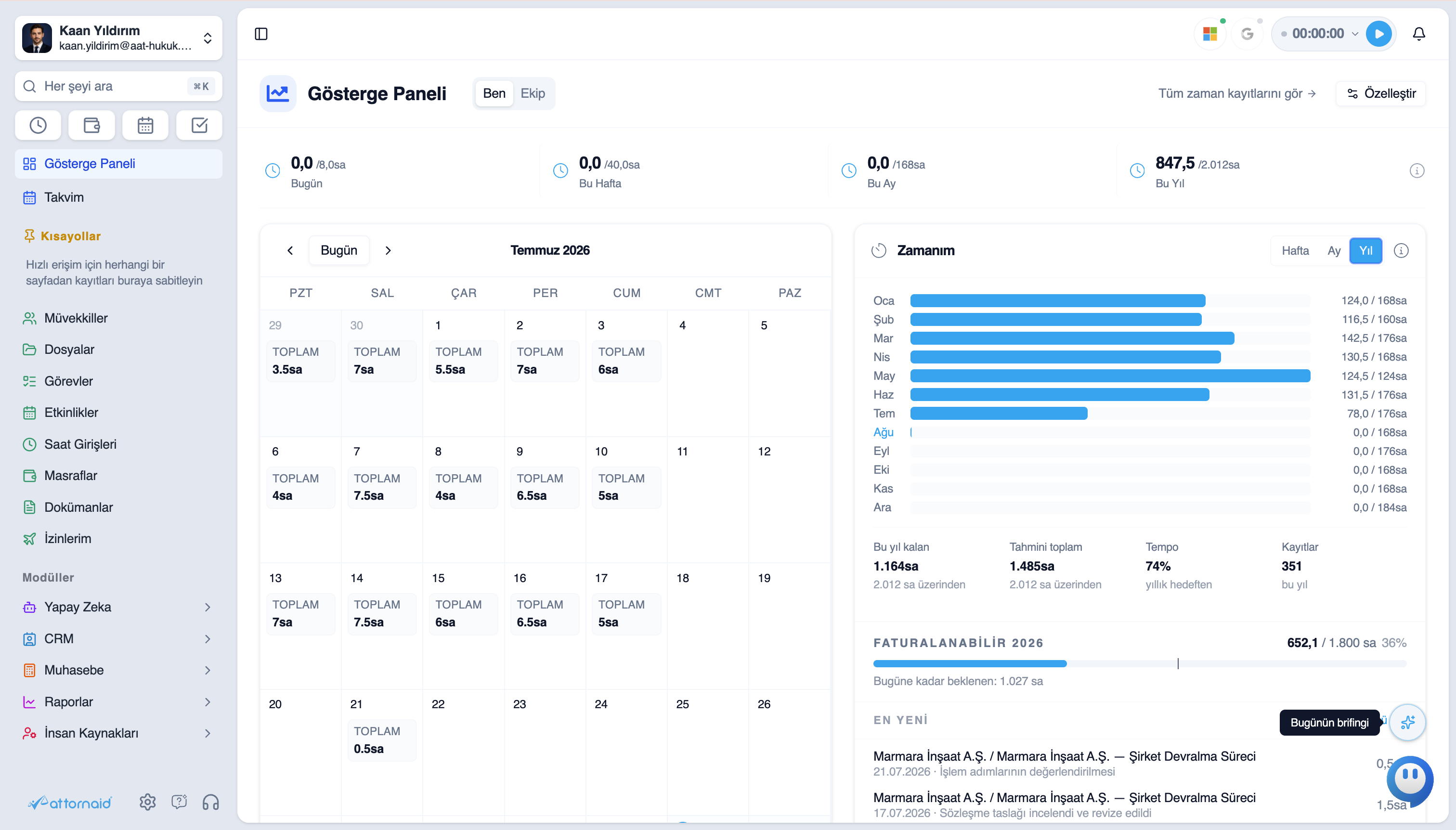Open the checkbox task quick action icon
Image resolution: width=1456 pixels, height=830 pixels.
[199, 125]
